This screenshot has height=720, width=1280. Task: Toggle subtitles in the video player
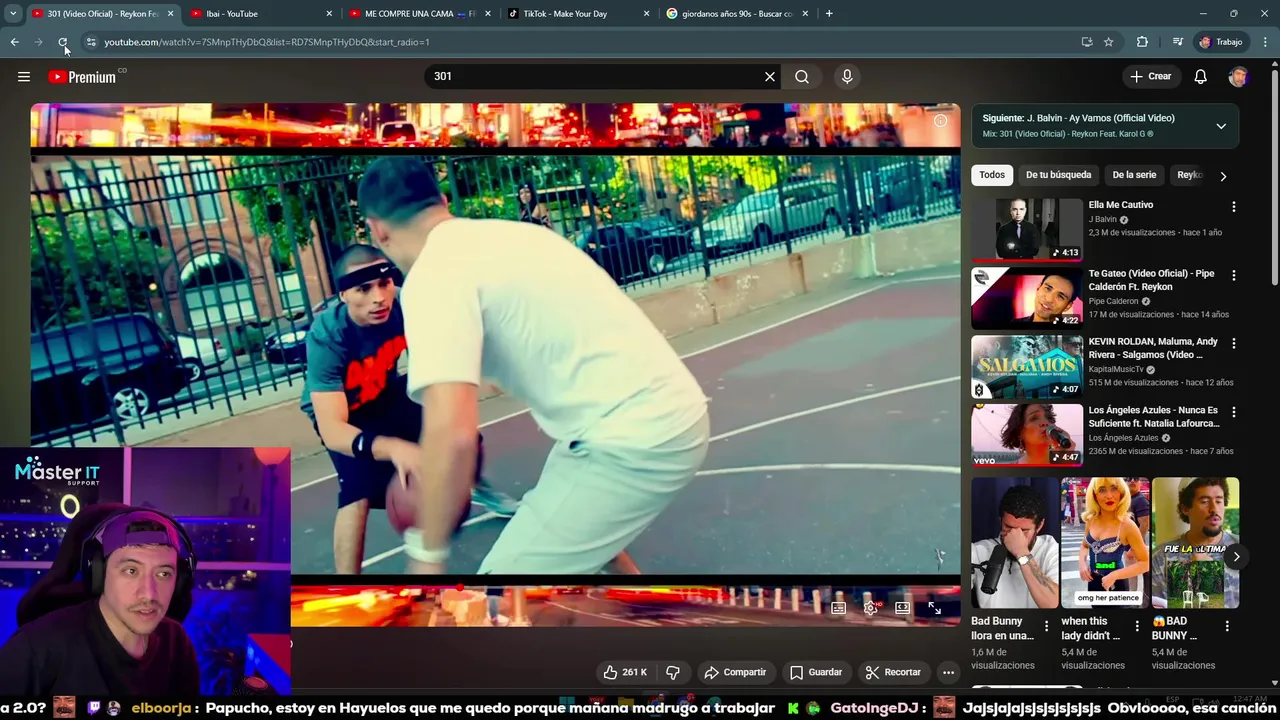point(839,608)
